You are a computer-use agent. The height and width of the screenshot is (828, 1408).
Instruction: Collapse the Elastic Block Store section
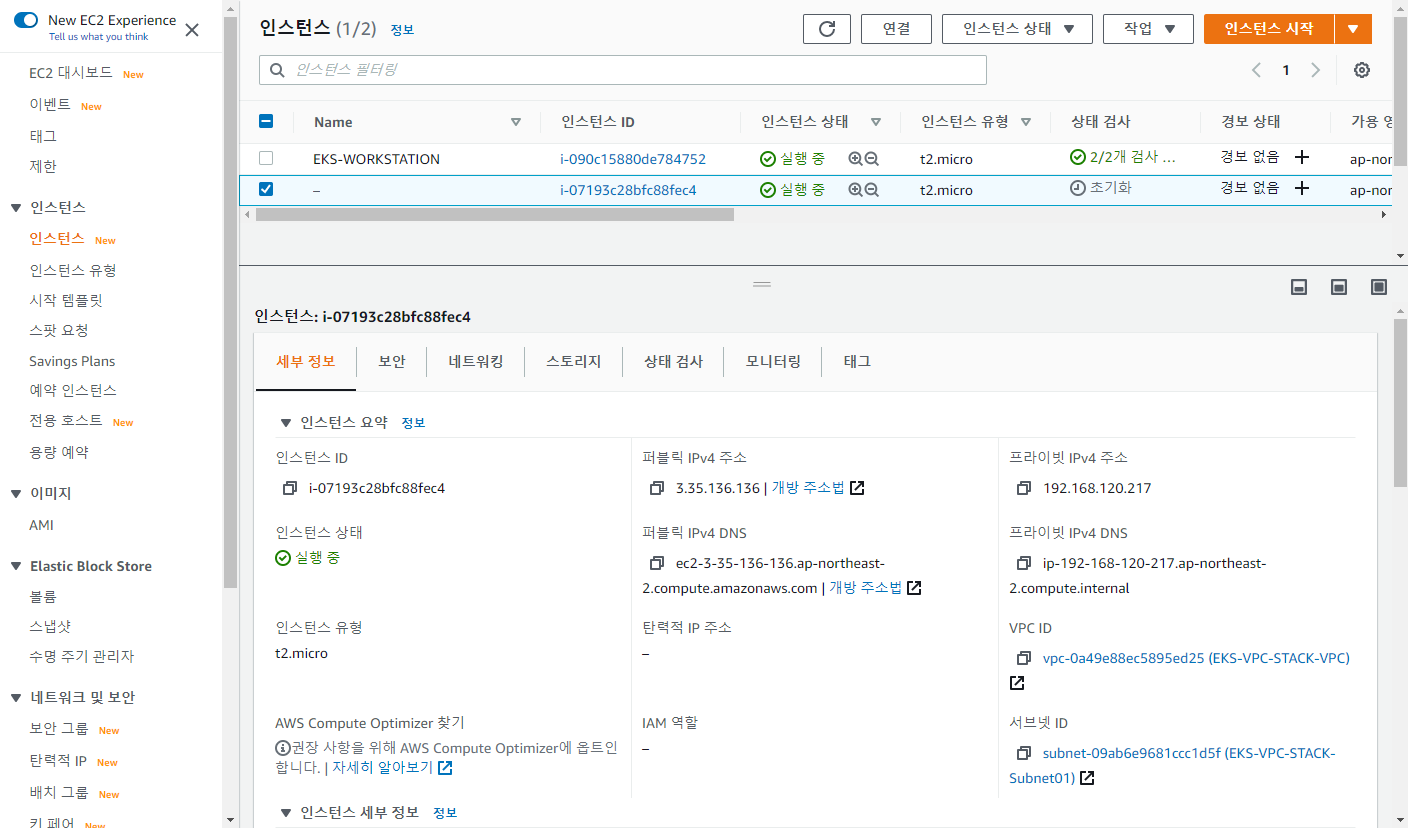pos(15,566)
